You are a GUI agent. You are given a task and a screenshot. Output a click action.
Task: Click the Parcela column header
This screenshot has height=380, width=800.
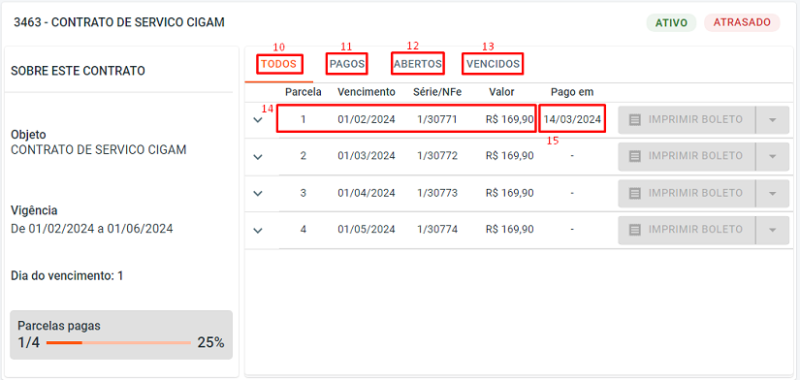303,92
